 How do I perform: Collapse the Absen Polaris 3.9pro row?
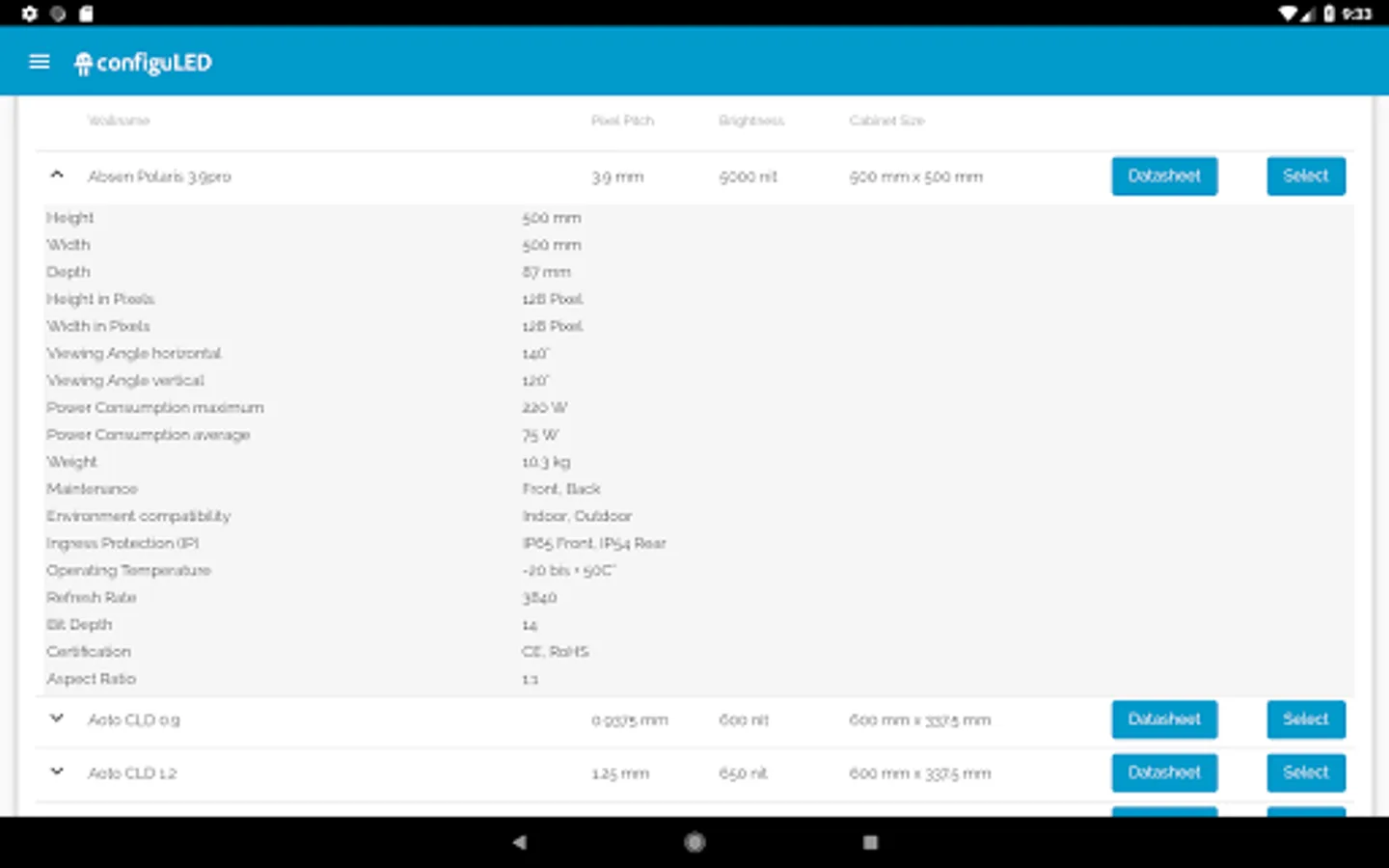[x=57, y=175]
